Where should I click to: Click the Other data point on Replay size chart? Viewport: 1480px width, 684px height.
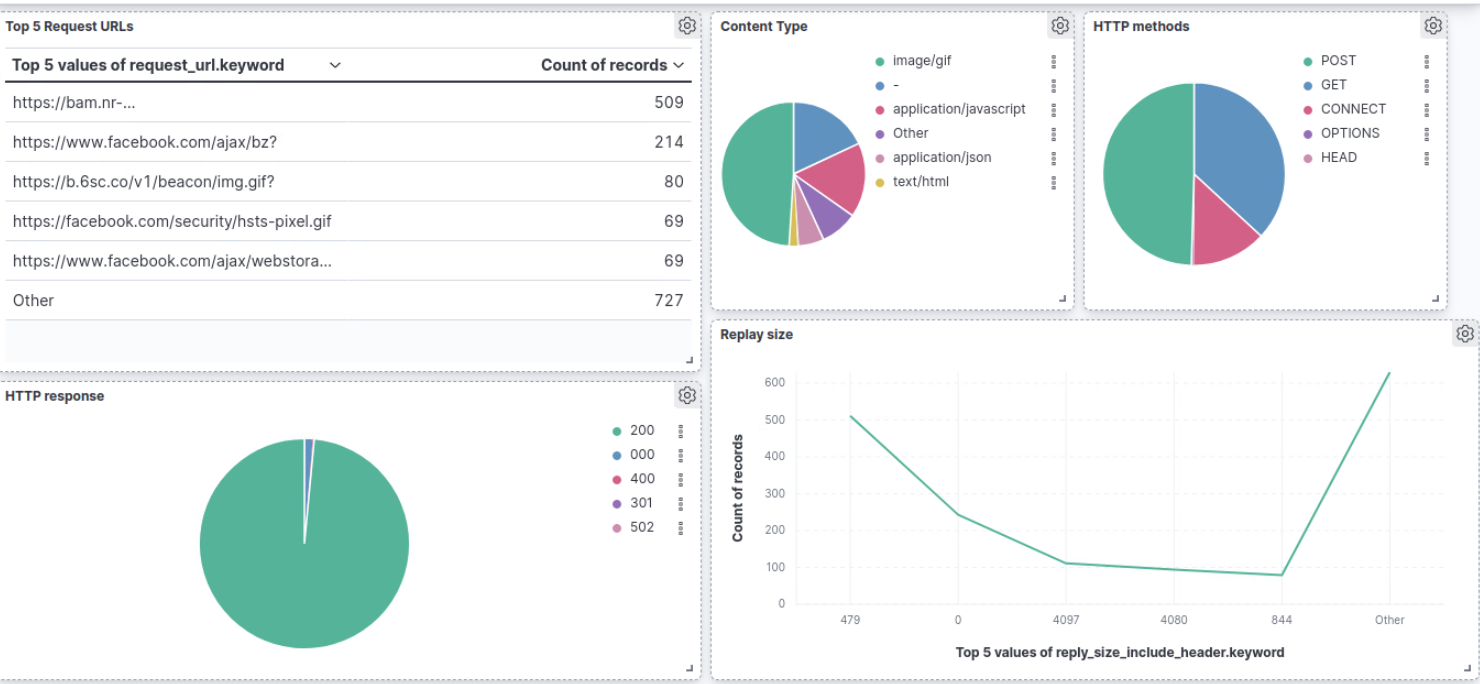(1390, 372)
